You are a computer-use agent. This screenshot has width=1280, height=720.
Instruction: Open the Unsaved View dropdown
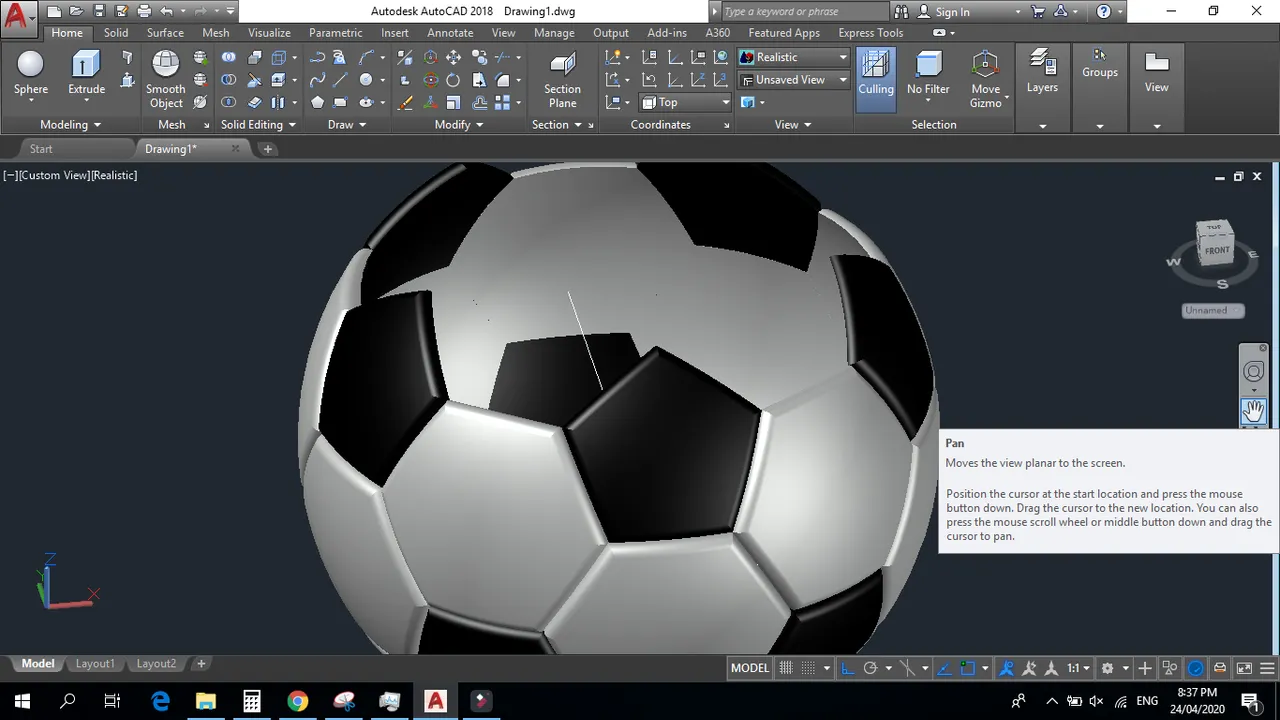coord(794,80)
